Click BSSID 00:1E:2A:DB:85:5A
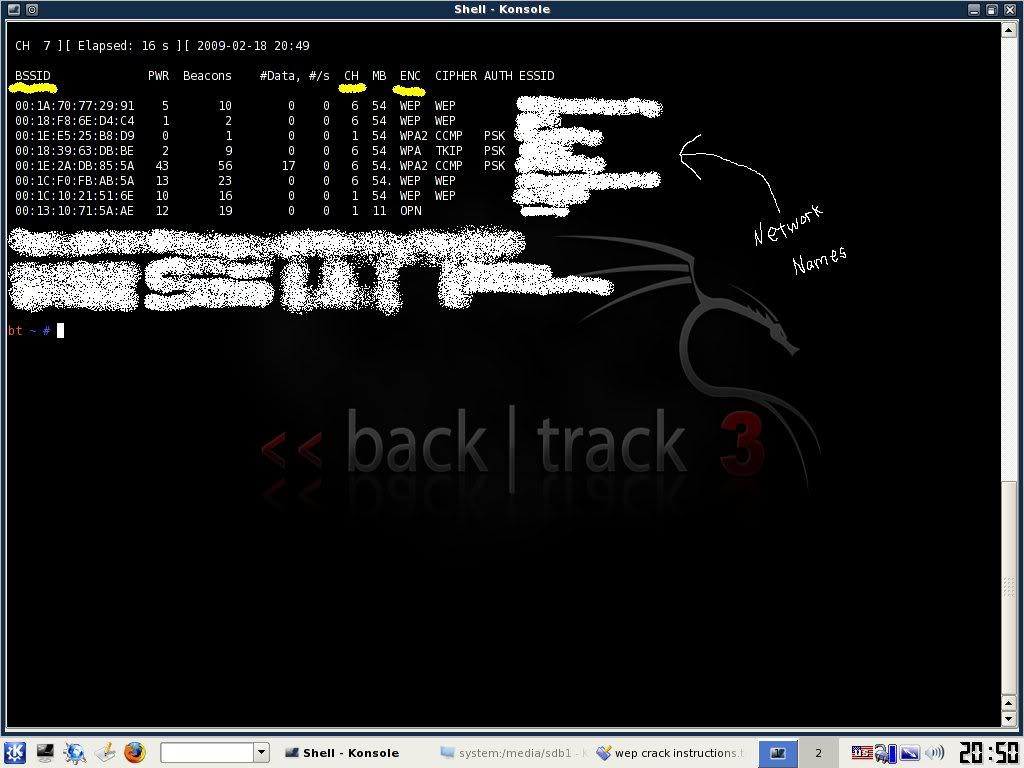Viewport: 1024px width, 768px height. pos(74,165)
